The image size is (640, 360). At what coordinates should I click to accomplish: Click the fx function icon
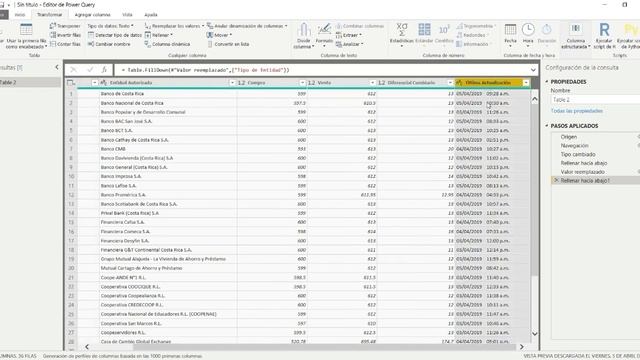[x=104, y=70]
